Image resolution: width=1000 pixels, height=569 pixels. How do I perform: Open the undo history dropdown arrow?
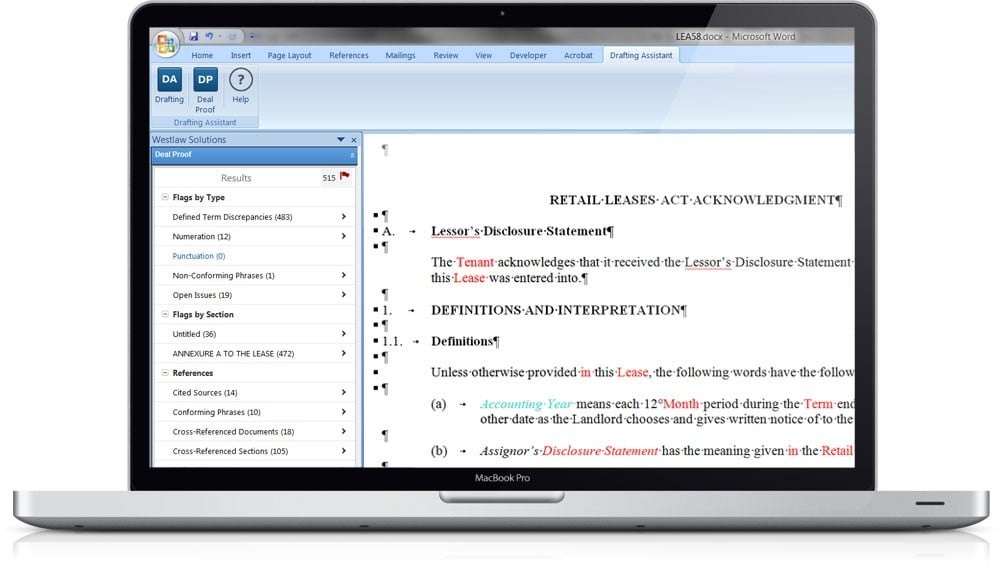(x=219, y=36)
